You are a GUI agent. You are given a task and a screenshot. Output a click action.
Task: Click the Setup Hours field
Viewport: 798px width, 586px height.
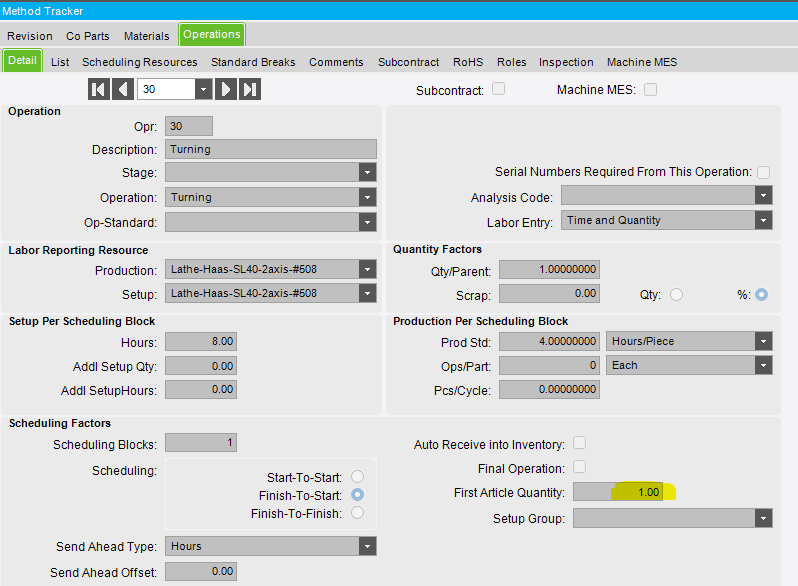201,341
